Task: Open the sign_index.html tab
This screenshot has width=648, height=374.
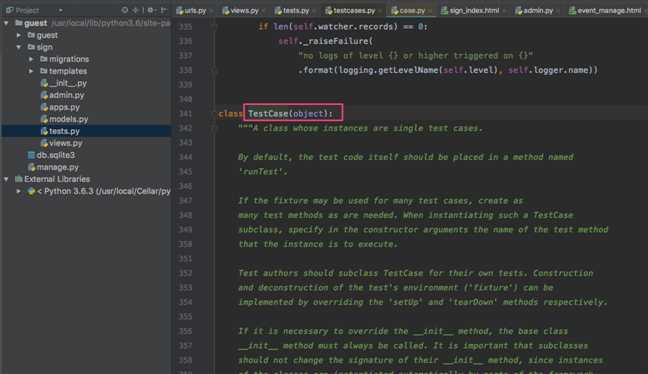Action: point(470,11)
